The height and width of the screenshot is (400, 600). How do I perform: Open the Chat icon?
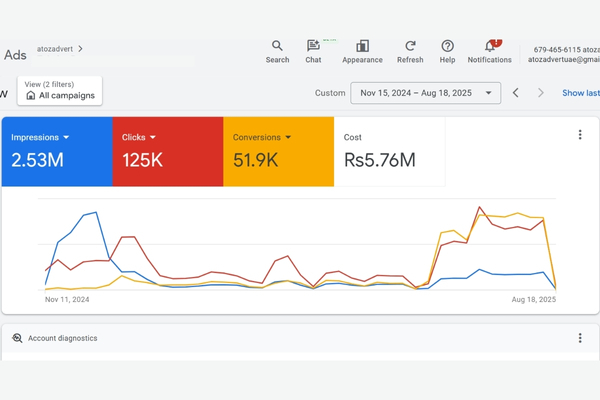click(x=313, y=46)
